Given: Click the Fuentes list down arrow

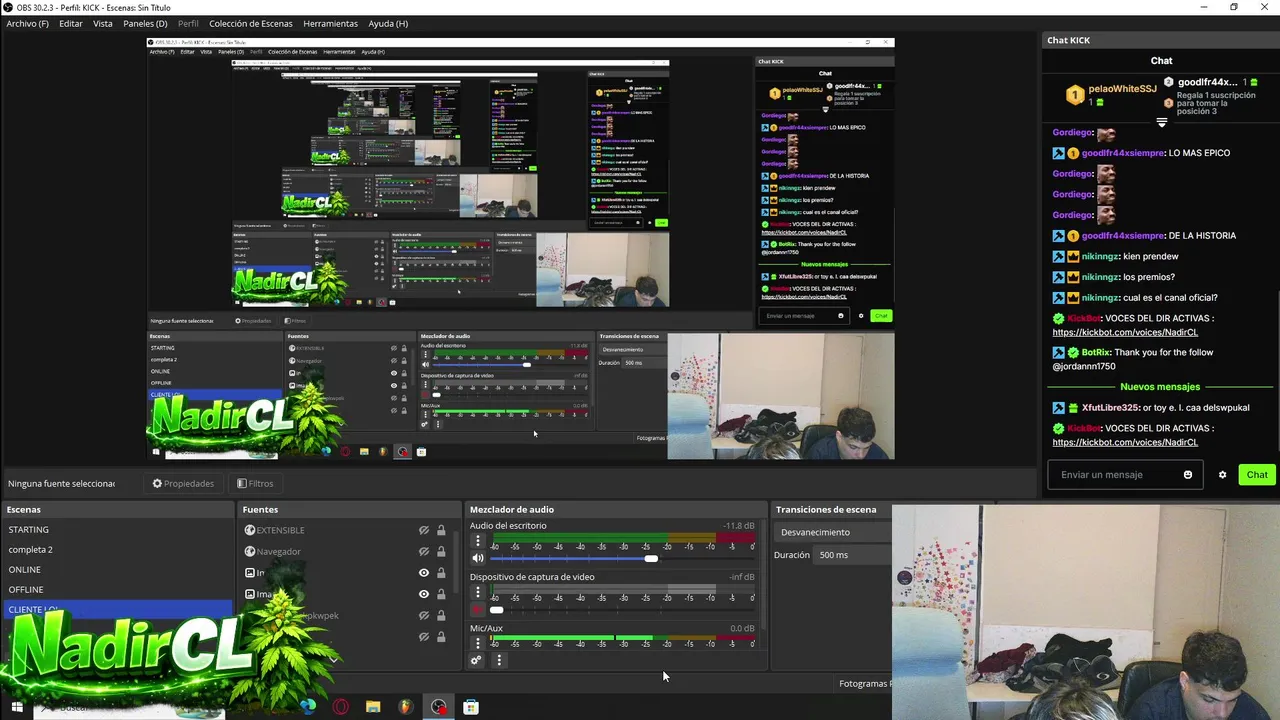Looking at the screenshot, I should pyautogui.click(x=334, y=659).
